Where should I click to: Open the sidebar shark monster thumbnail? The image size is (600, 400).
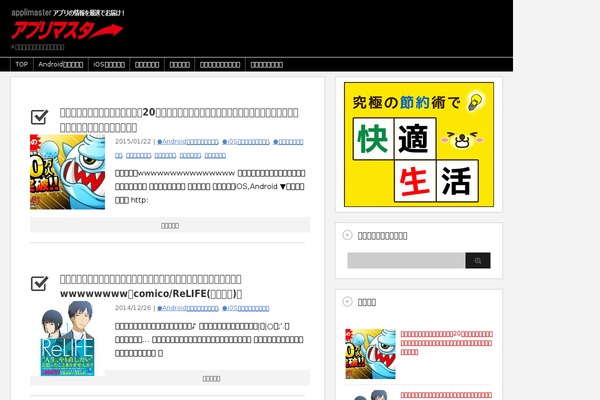[x=370, y=354]
